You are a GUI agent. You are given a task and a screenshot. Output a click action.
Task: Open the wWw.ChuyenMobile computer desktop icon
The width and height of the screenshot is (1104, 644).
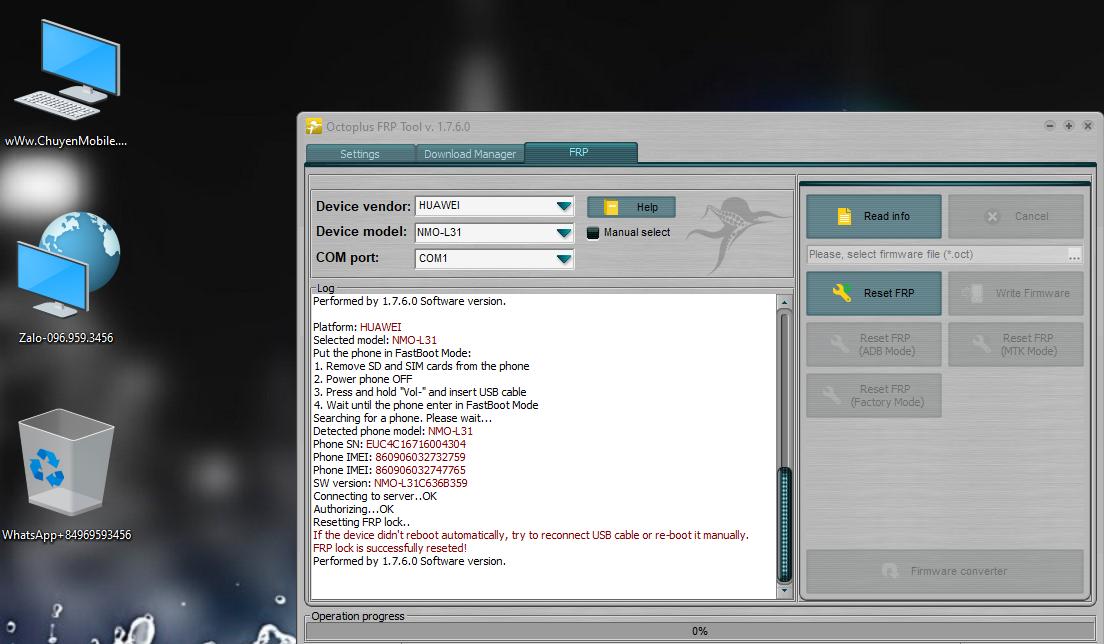(x=66, y=83)
